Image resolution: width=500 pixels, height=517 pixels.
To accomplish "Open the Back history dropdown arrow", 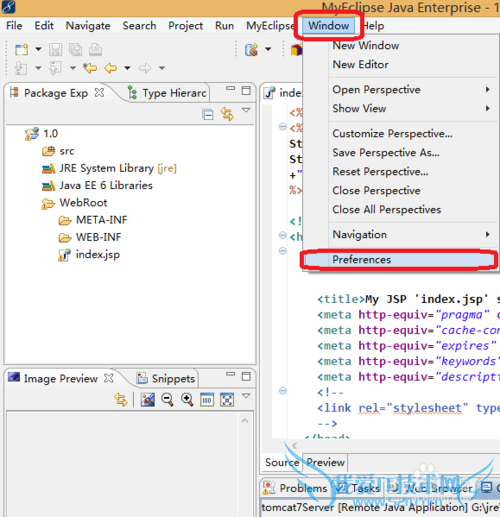I will coord(127,68).
